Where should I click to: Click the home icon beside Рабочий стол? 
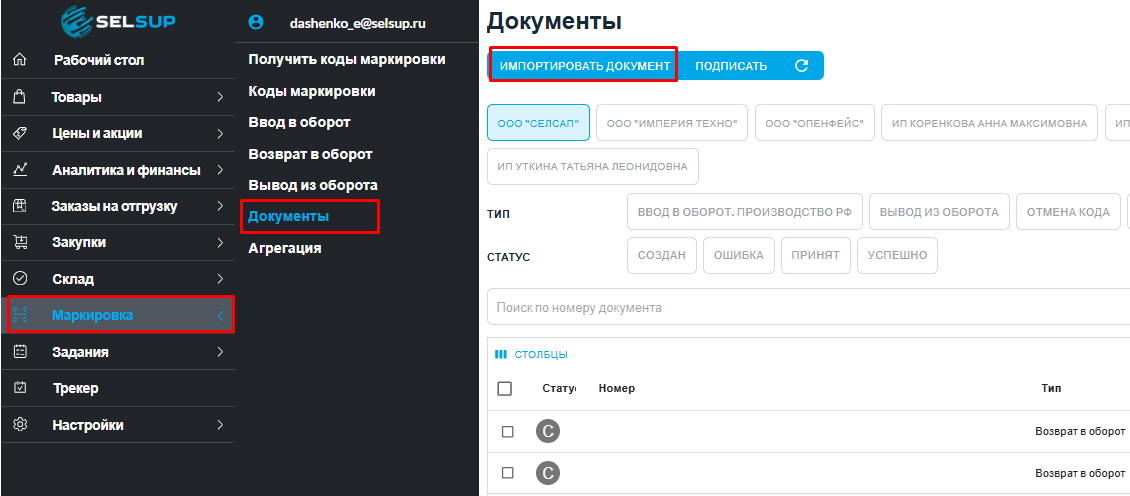(x=19, y=60)
